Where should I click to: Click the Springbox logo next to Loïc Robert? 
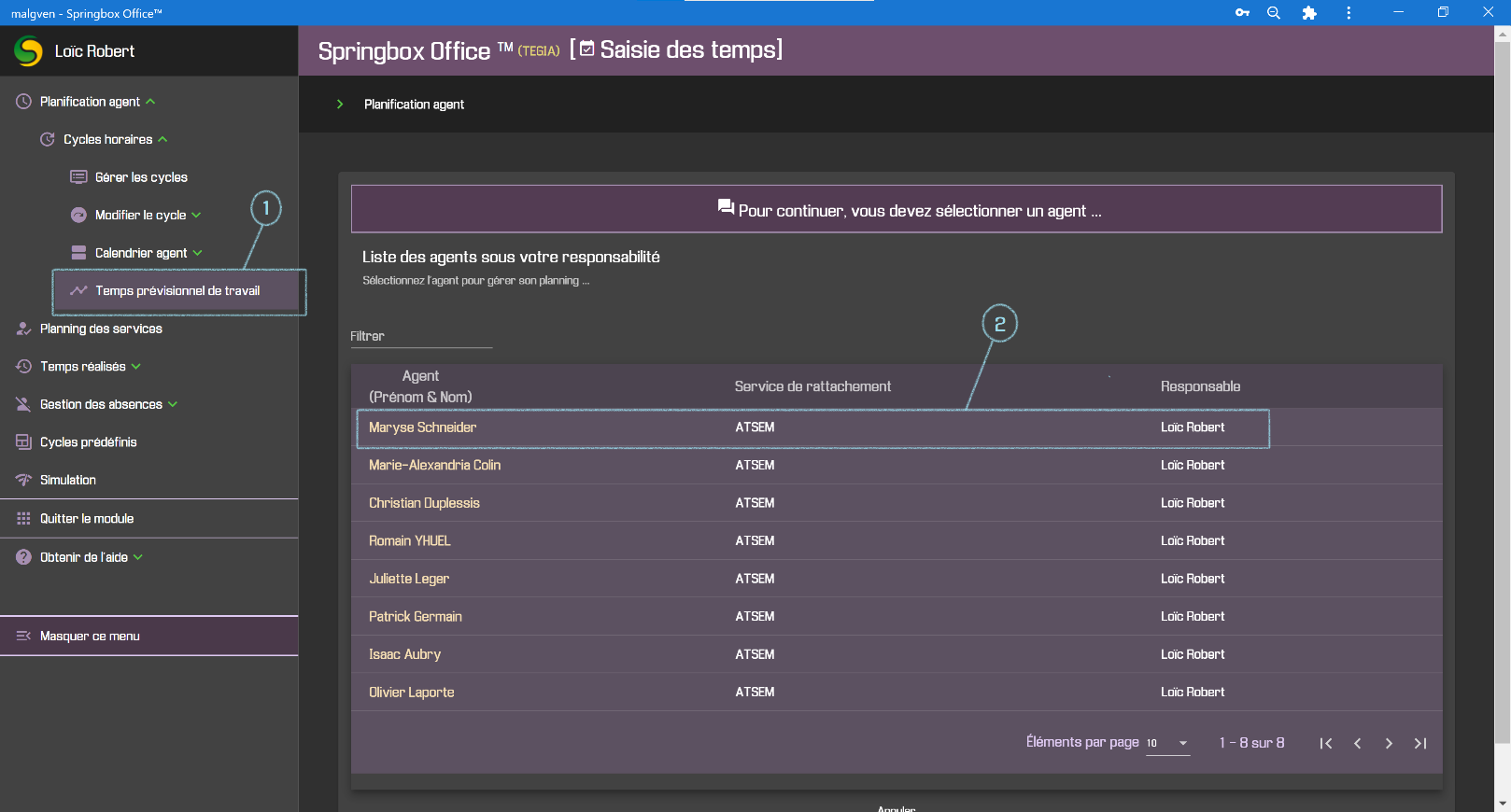pos(28,51)
